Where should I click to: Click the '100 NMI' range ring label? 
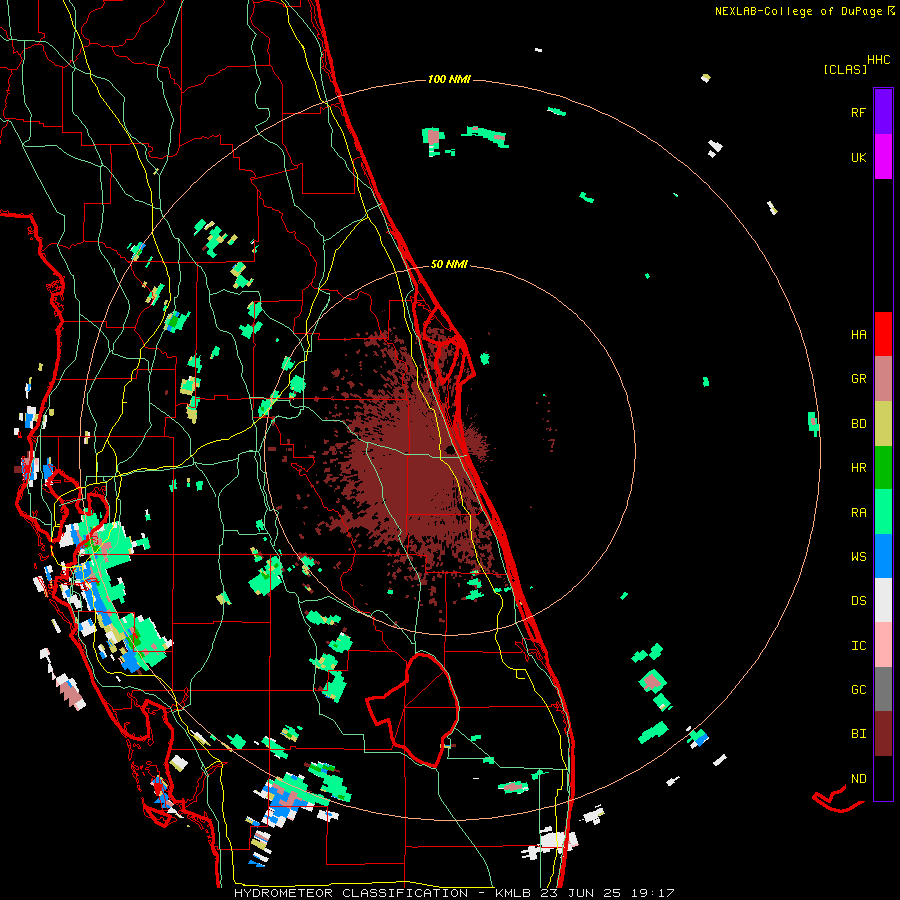point(449,79)
